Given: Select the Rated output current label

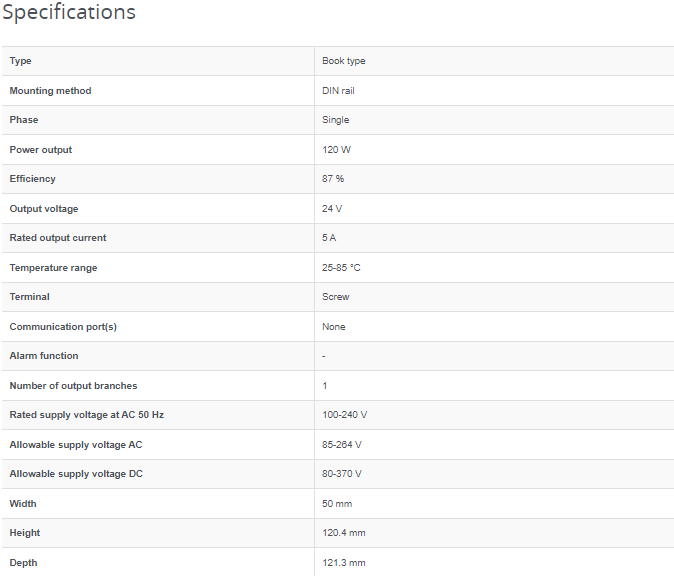Looking at the screenshot, I should (x=58, y=238).
